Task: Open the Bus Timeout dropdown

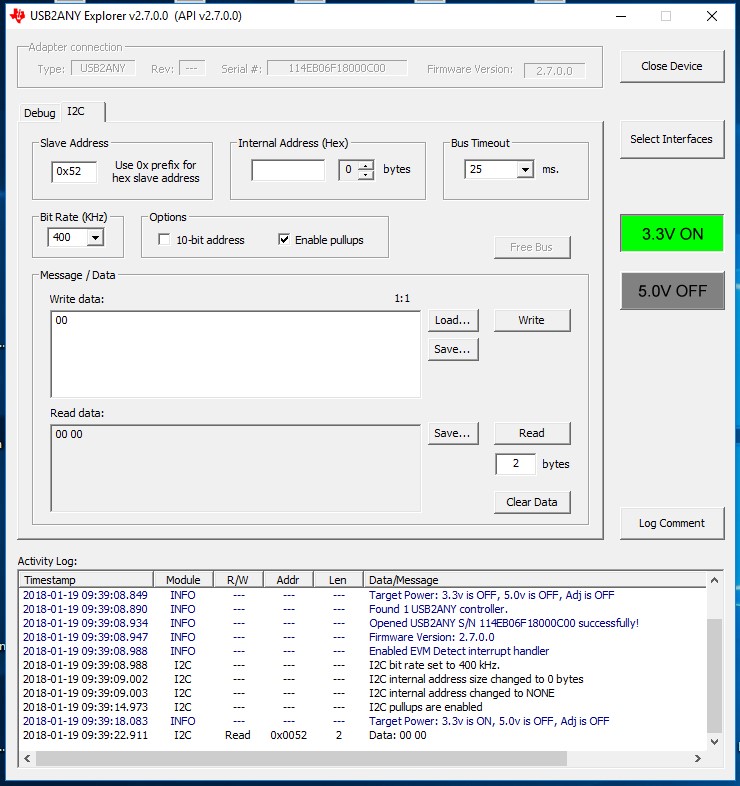Action: coord(525,169)
